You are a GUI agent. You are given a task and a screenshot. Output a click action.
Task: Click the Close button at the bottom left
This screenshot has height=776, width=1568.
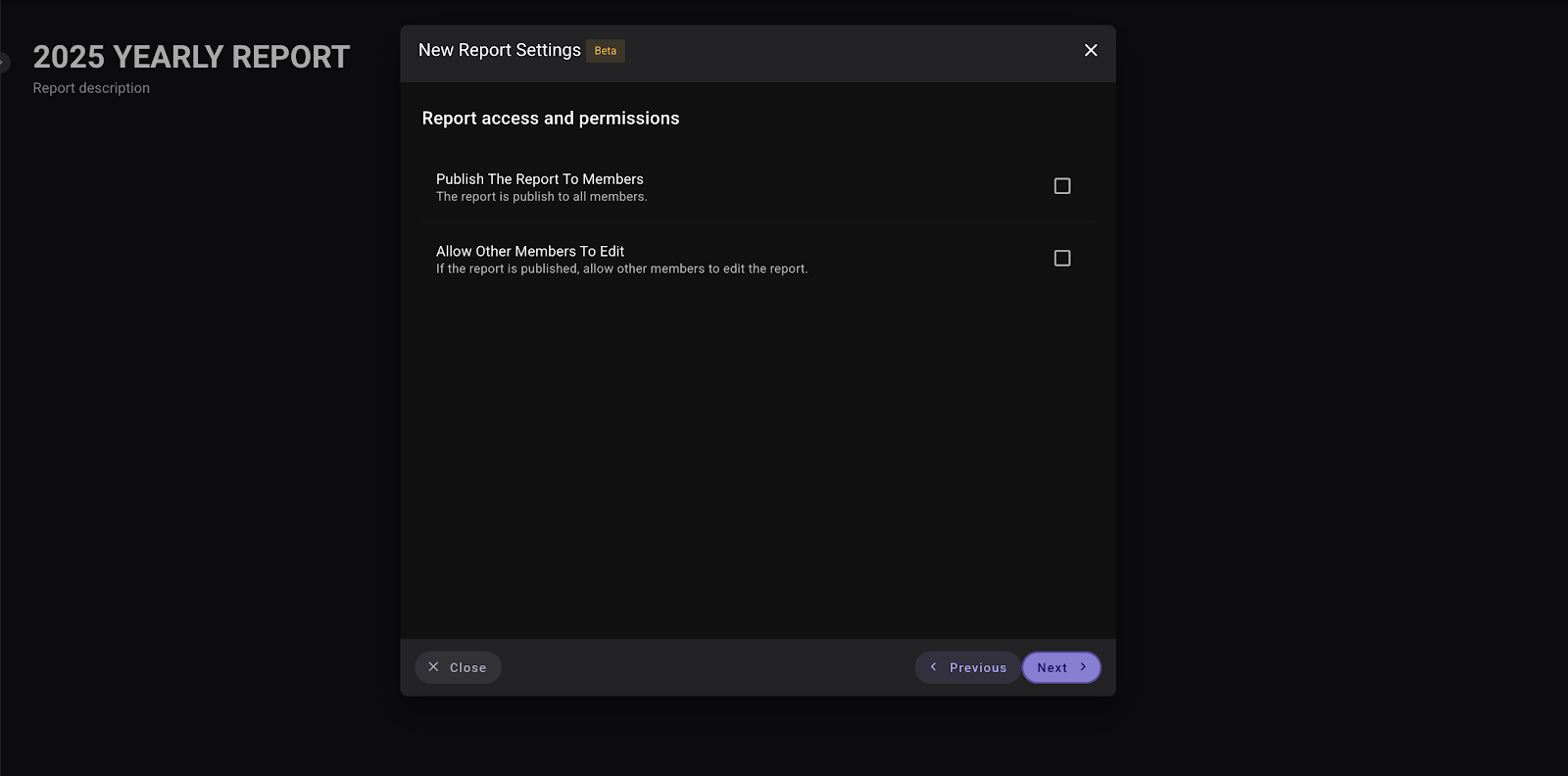[x=457, y=667]
